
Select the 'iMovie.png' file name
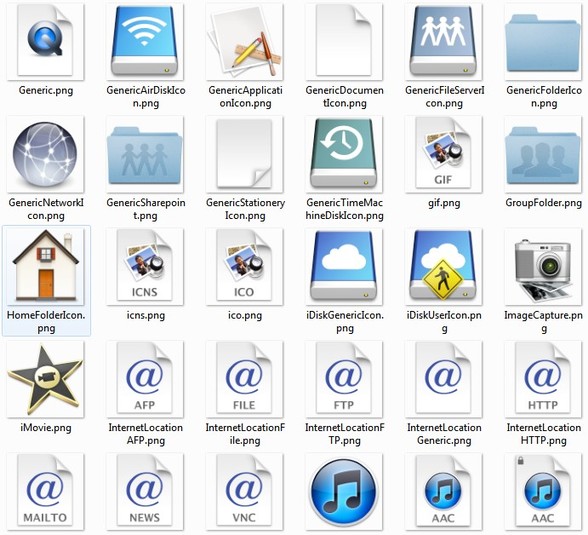click(46, 428)
